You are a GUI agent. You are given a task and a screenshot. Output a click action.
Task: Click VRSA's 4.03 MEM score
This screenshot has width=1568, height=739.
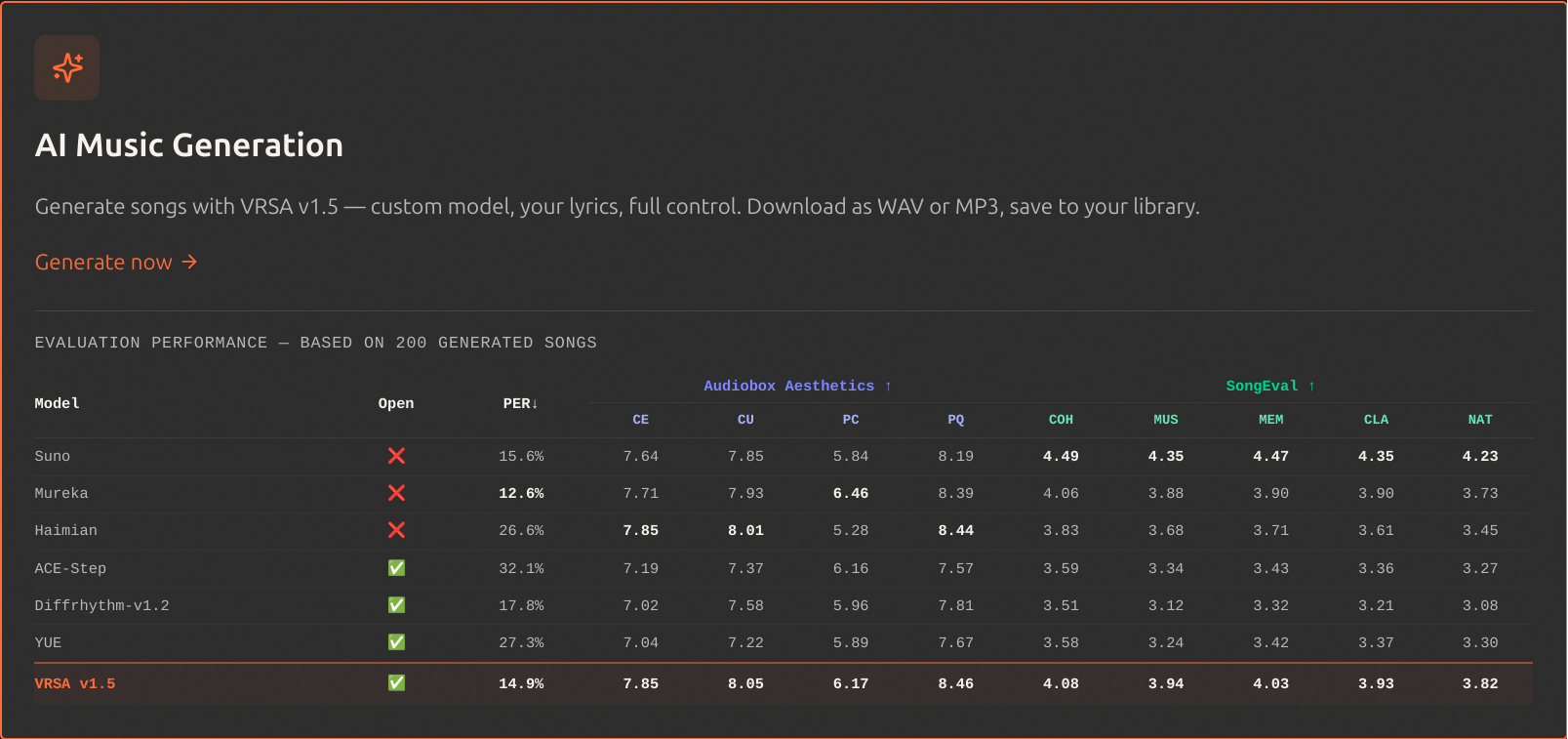click(1271, 683)
